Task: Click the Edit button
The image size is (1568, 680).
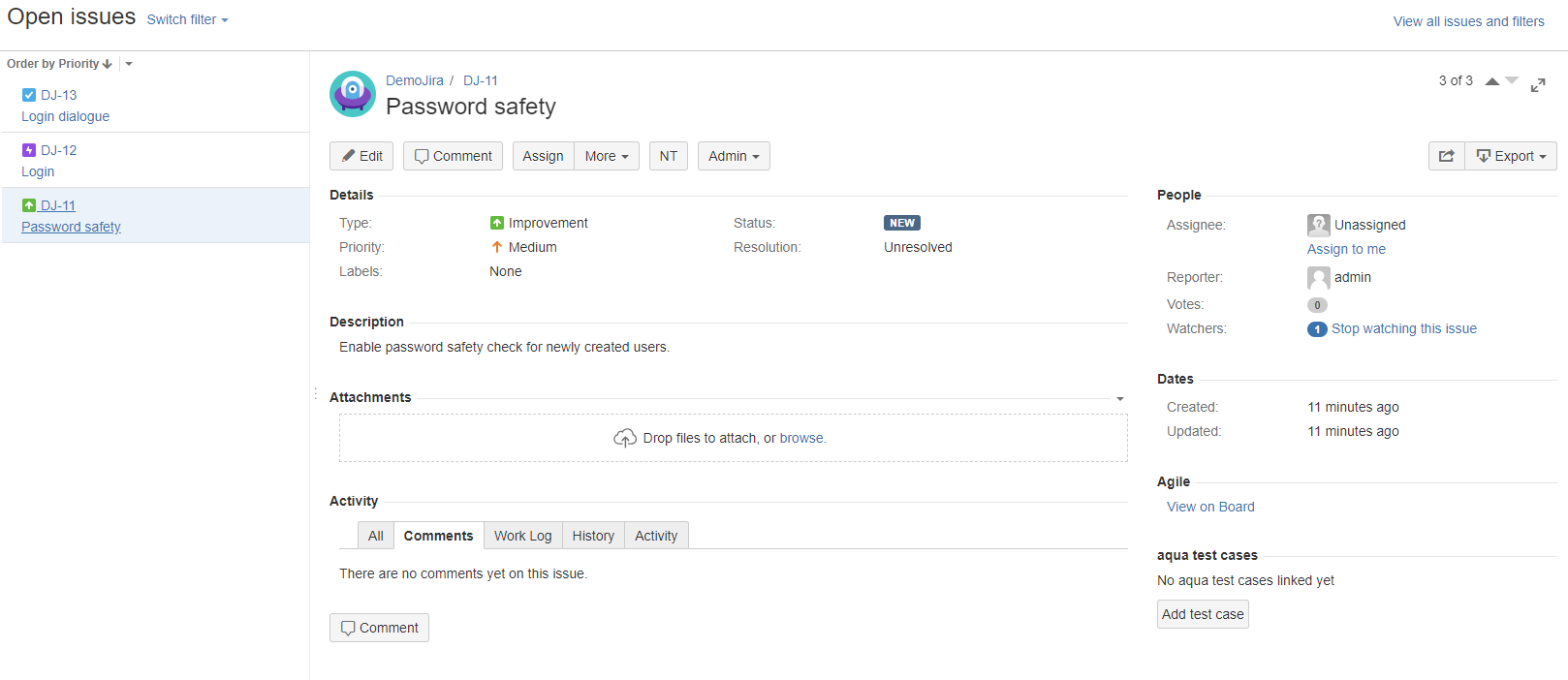Action: pos(361,156)
